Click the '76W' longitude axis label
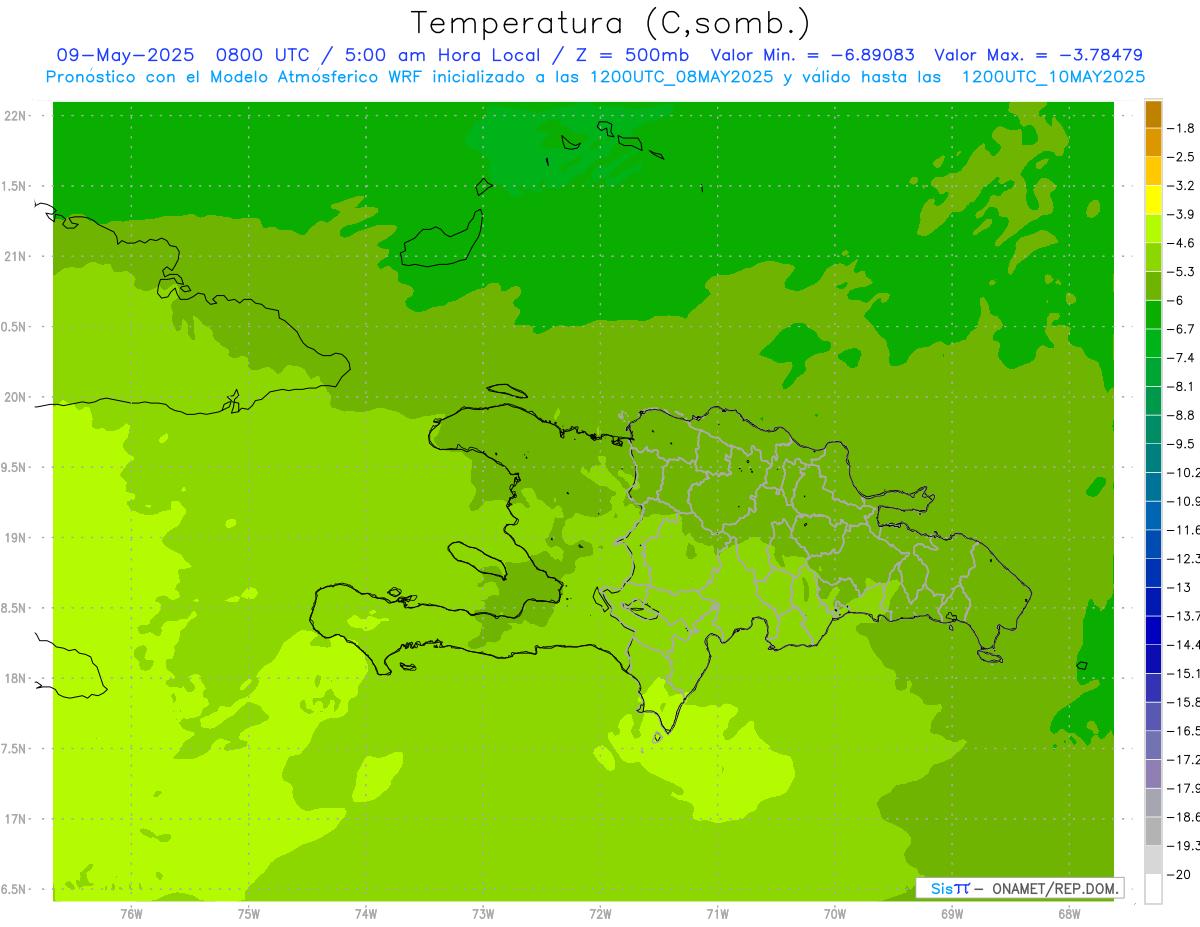Image resolution: width=1200 pixels, height=927 pixels. 131,914
